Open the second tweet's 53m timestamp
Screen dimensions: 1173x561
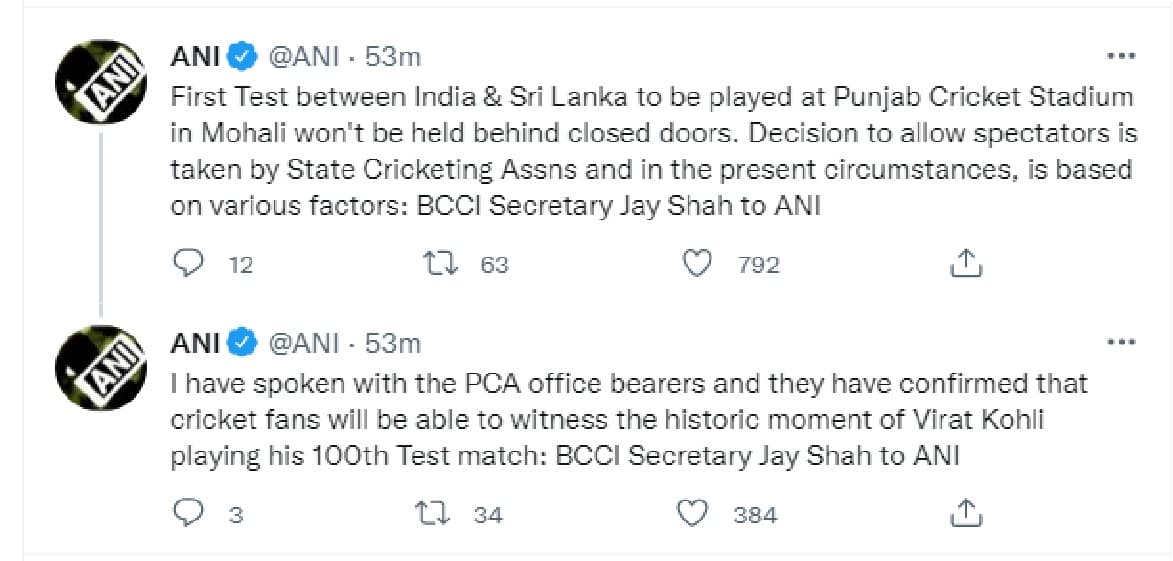click(x=394, y=344)
